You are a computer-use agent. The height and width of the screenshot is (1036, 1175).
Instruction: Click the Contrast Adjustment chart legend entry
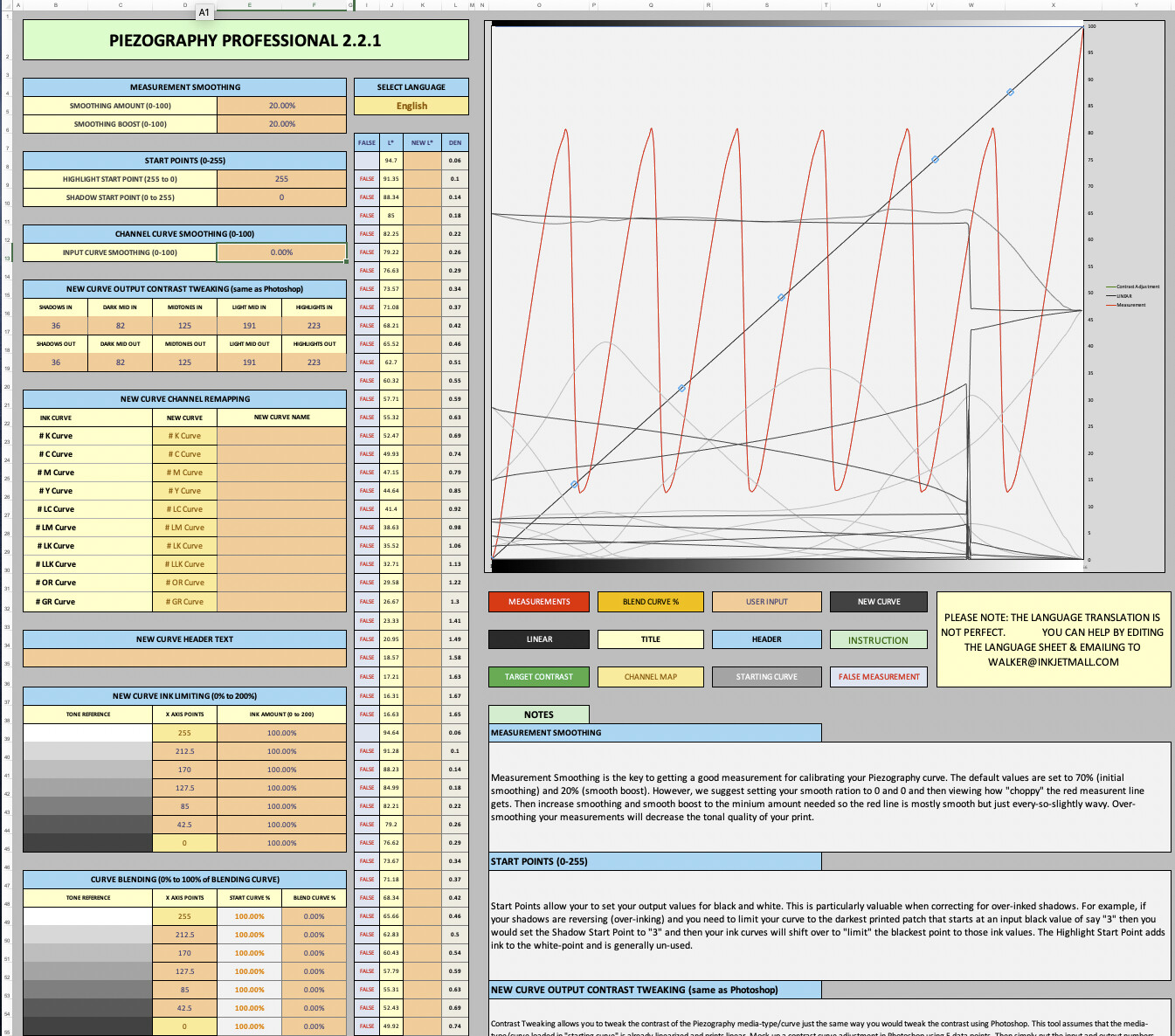coord(1132,287)
